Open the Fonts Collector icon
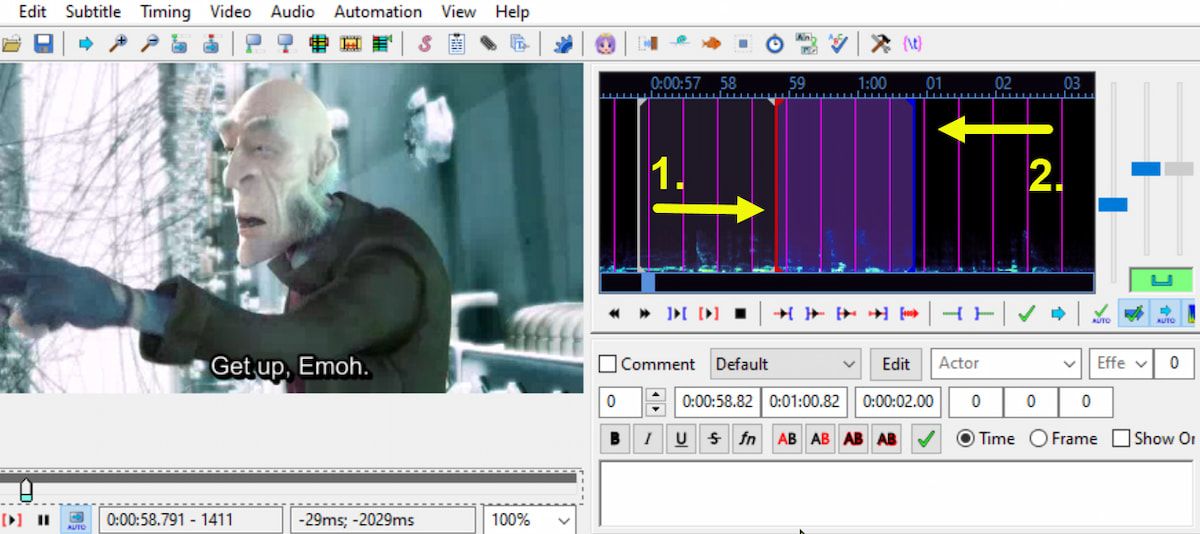The height and width of the screenshot is (534, 1200). click(519, 44)
